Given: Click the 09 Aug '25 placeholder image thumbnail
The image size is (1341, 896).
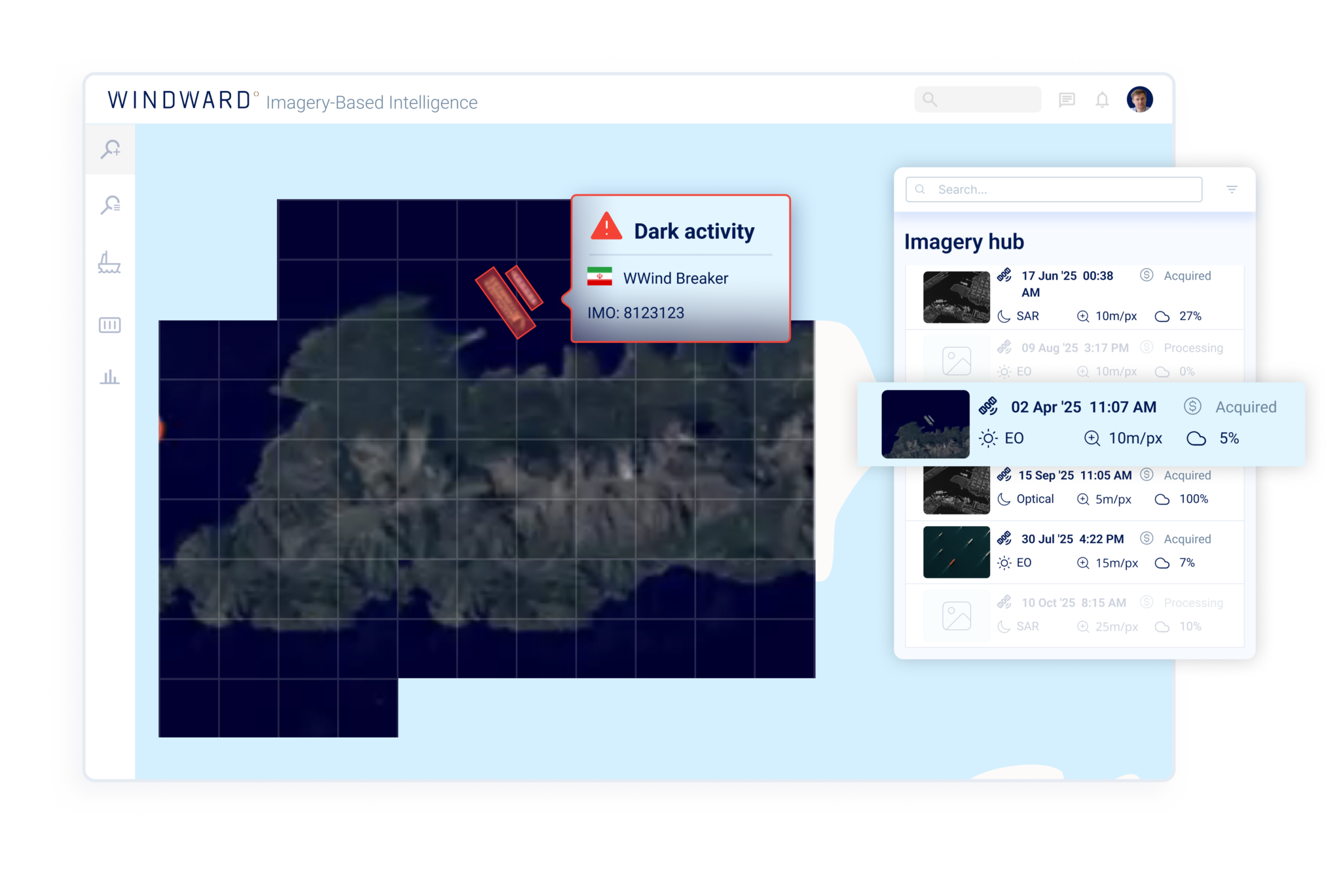Looking at the screenshot, I should click(x=957, y=361).
